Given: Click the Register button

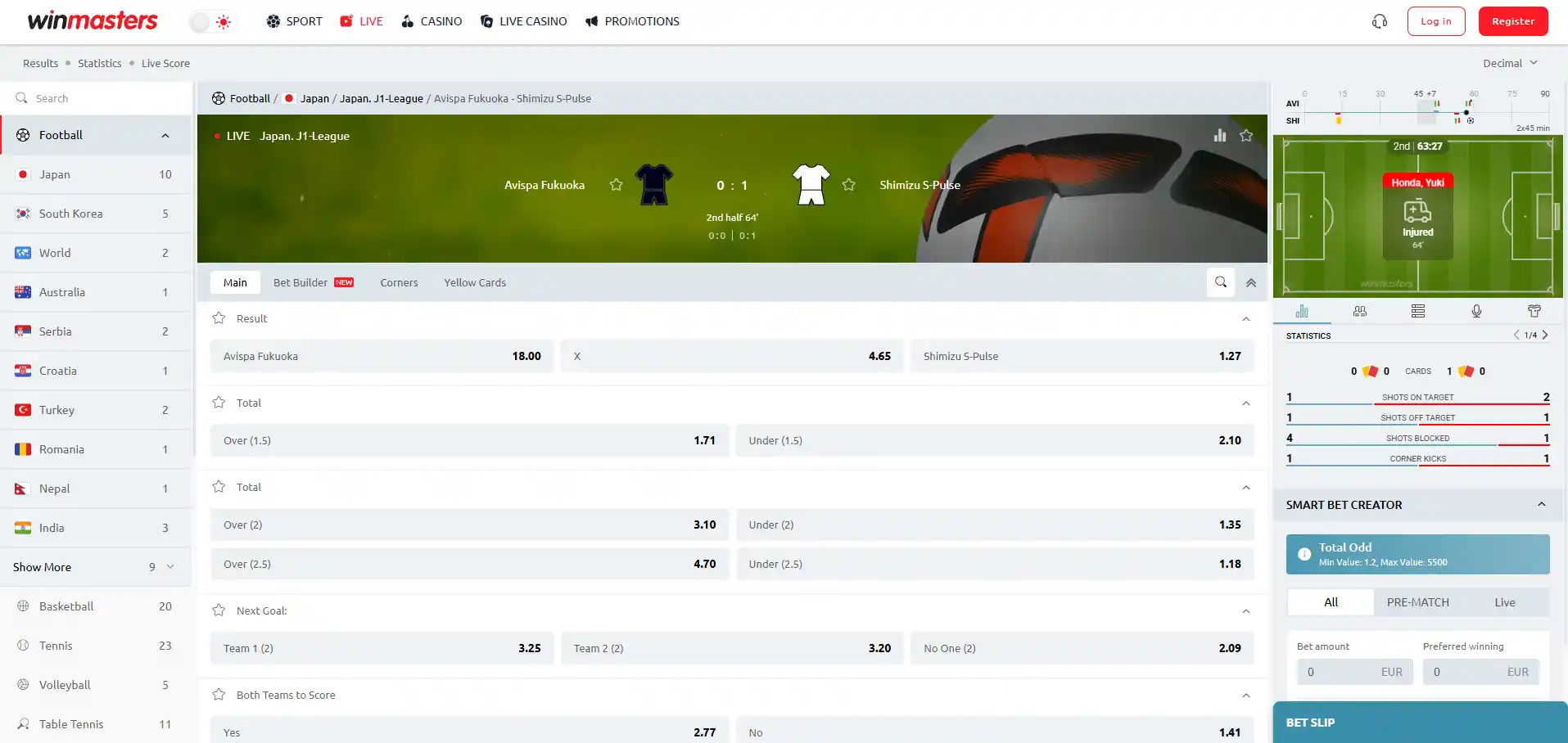Looking at the screenshot, I should [x=1513, y=21].
